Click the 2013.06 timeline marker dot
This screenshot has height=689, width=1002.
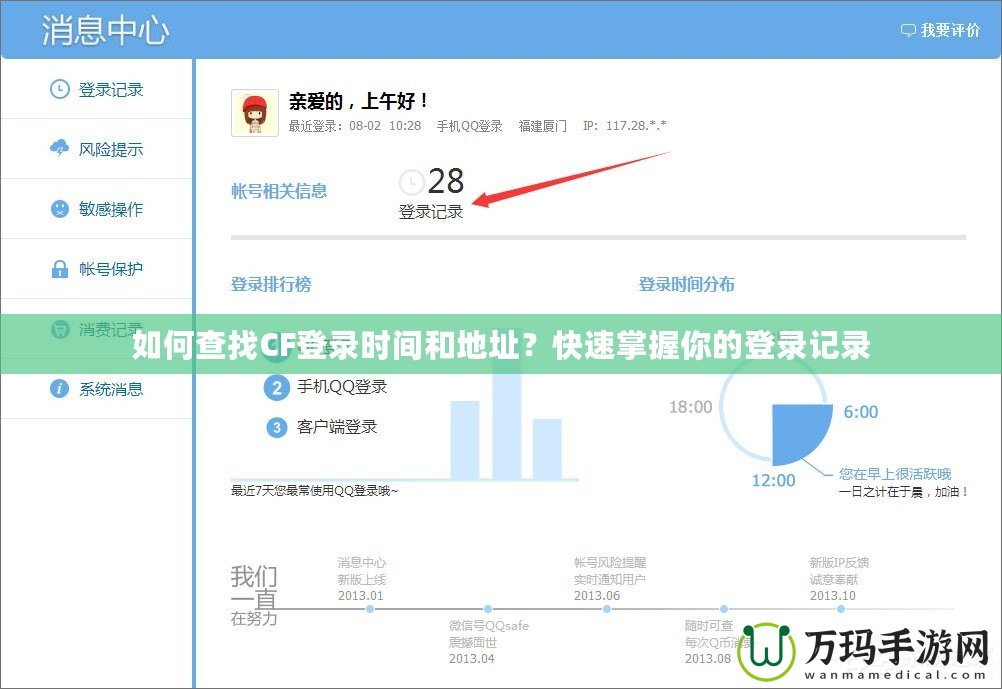tap(606, 609)
